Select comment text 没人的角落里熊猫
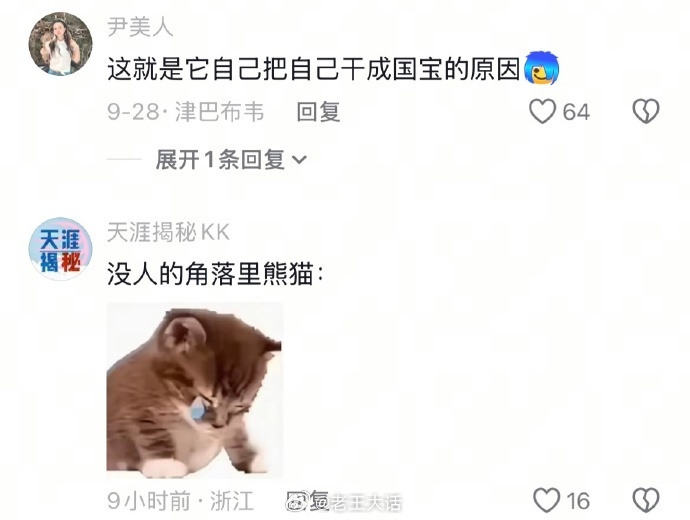 click(x=210, y=274)
